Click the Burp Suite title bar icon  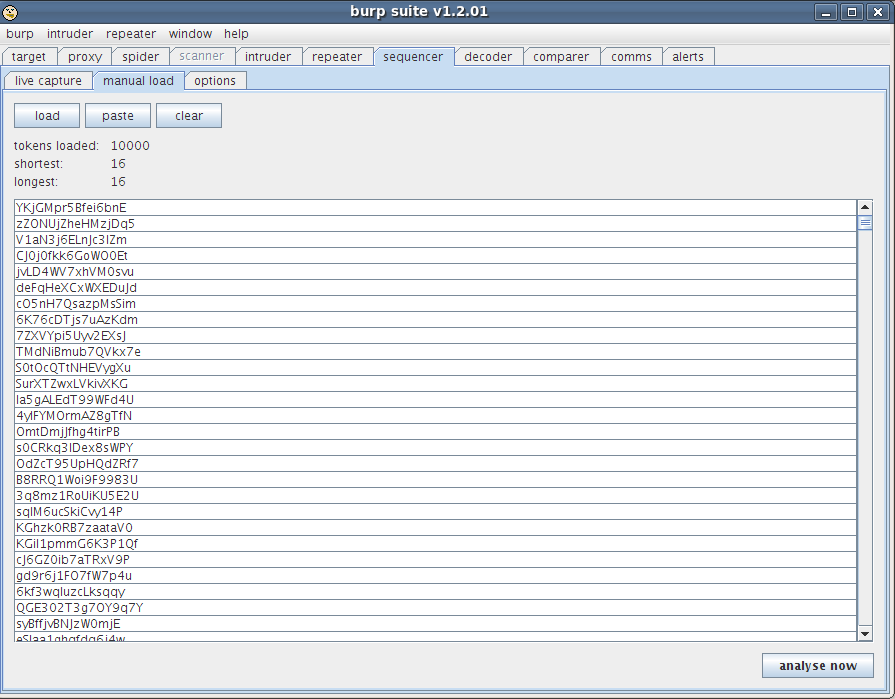(11, 12)
